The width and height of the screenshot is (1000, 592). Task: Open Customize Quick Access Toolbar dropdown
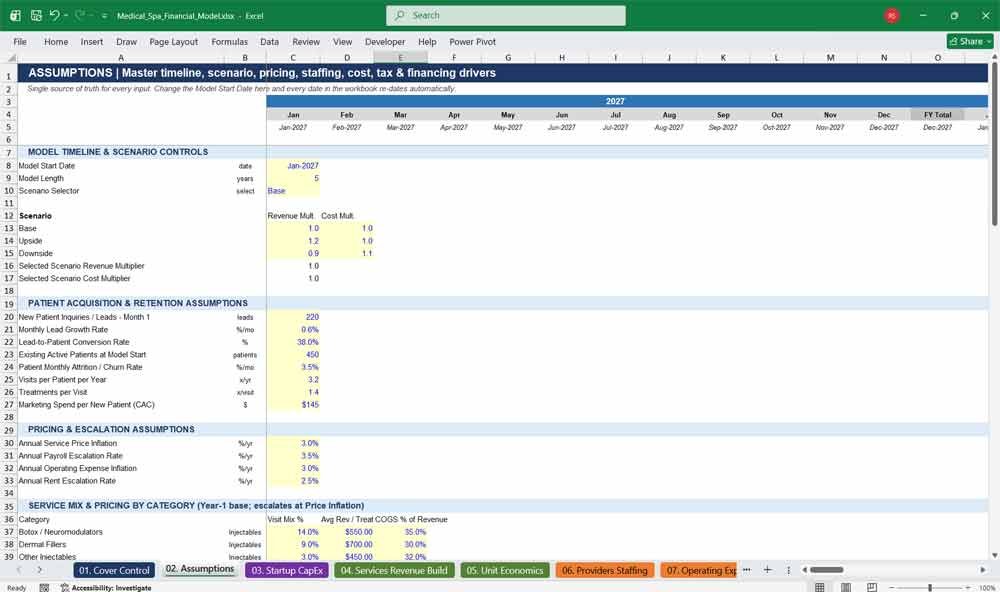pyautogui.click(x=104, y=16)
